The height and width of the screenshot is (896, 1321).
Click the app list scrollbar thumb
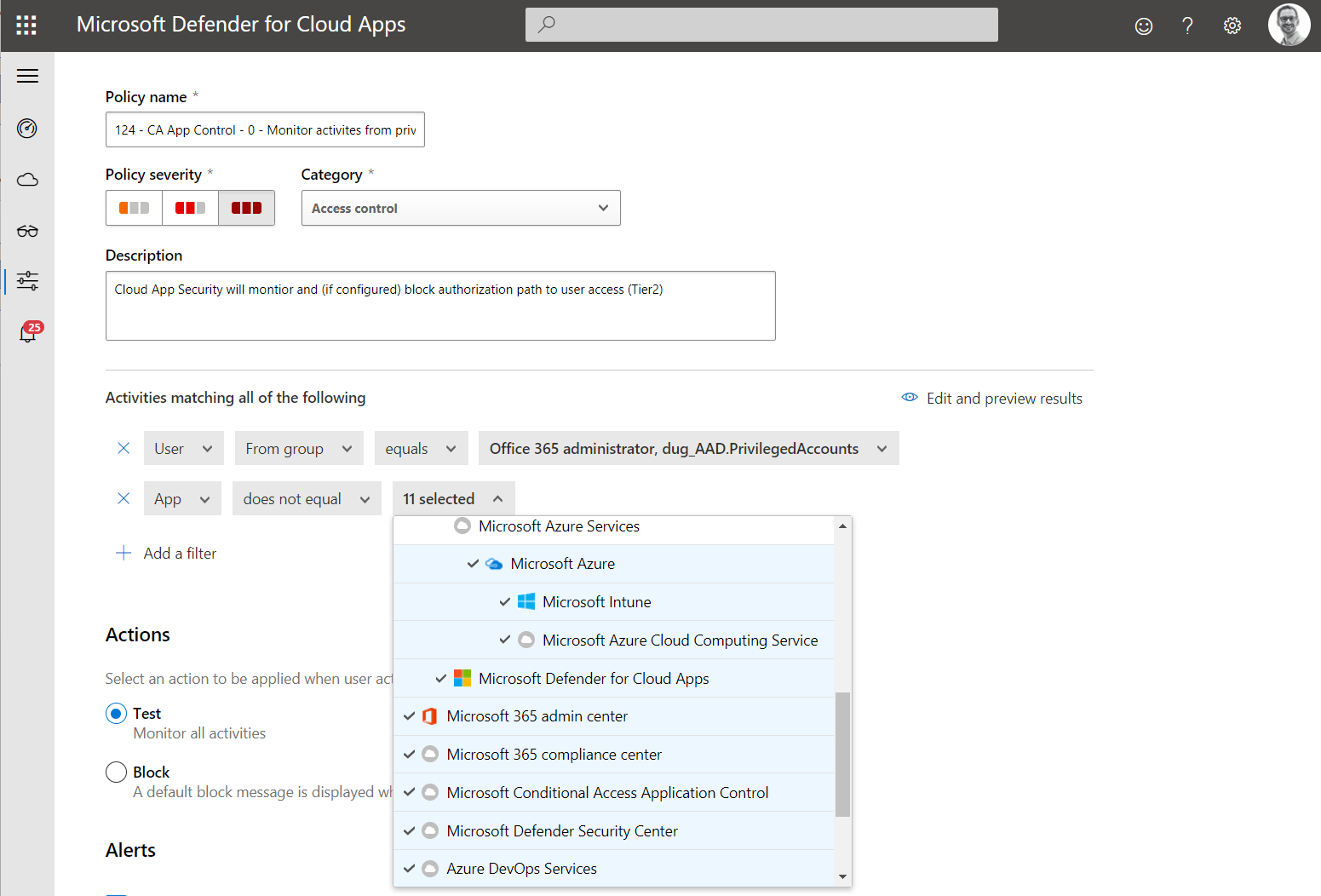[x=842, y=754]
